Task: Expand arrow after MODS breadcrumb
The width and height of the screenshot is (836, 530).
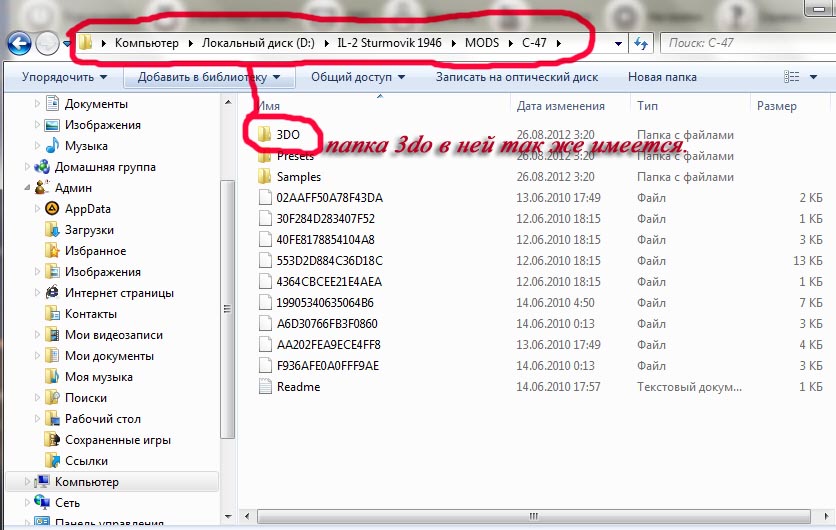Action: [511, 44]
